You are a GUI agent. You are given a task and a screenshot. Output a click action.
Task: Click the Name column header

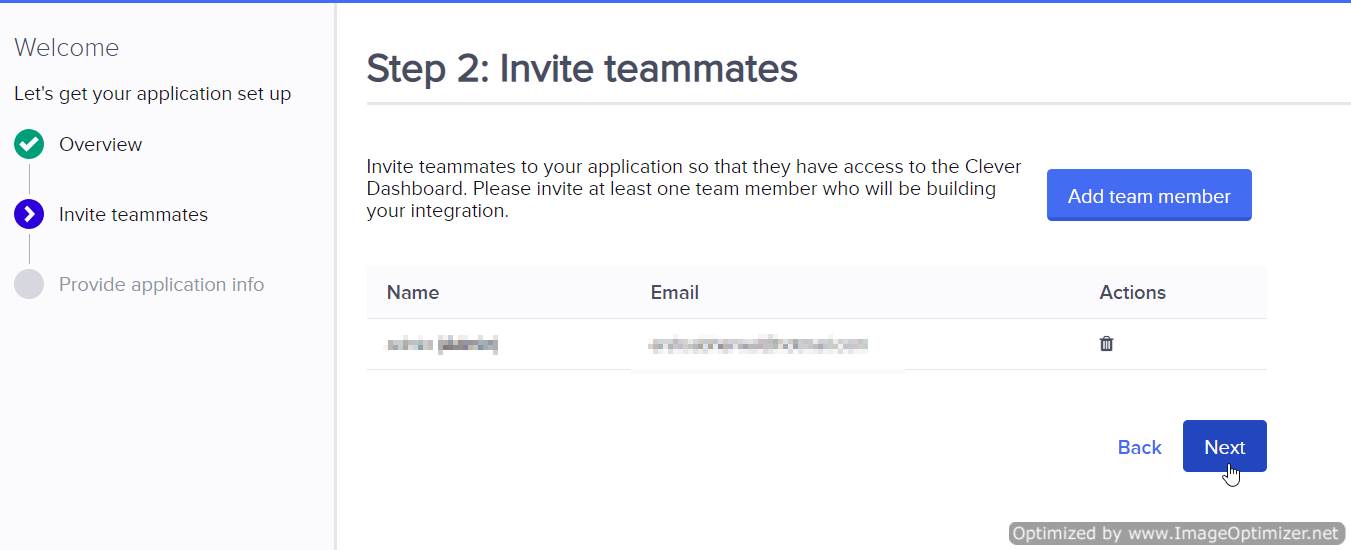tap(413, 293)
